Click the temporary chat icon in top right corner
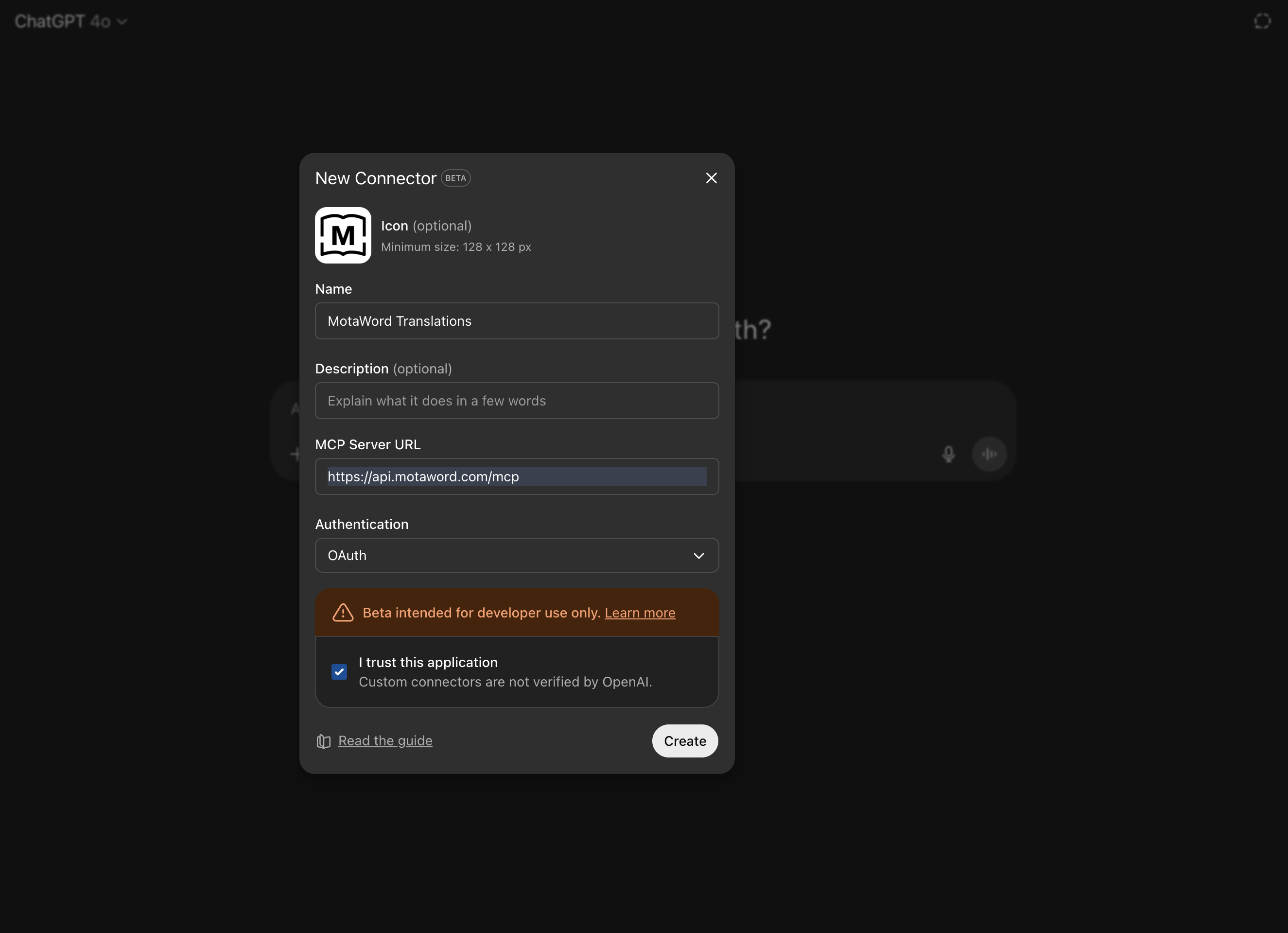Viewport: 1288px width, 933px height. (1262, 21)
